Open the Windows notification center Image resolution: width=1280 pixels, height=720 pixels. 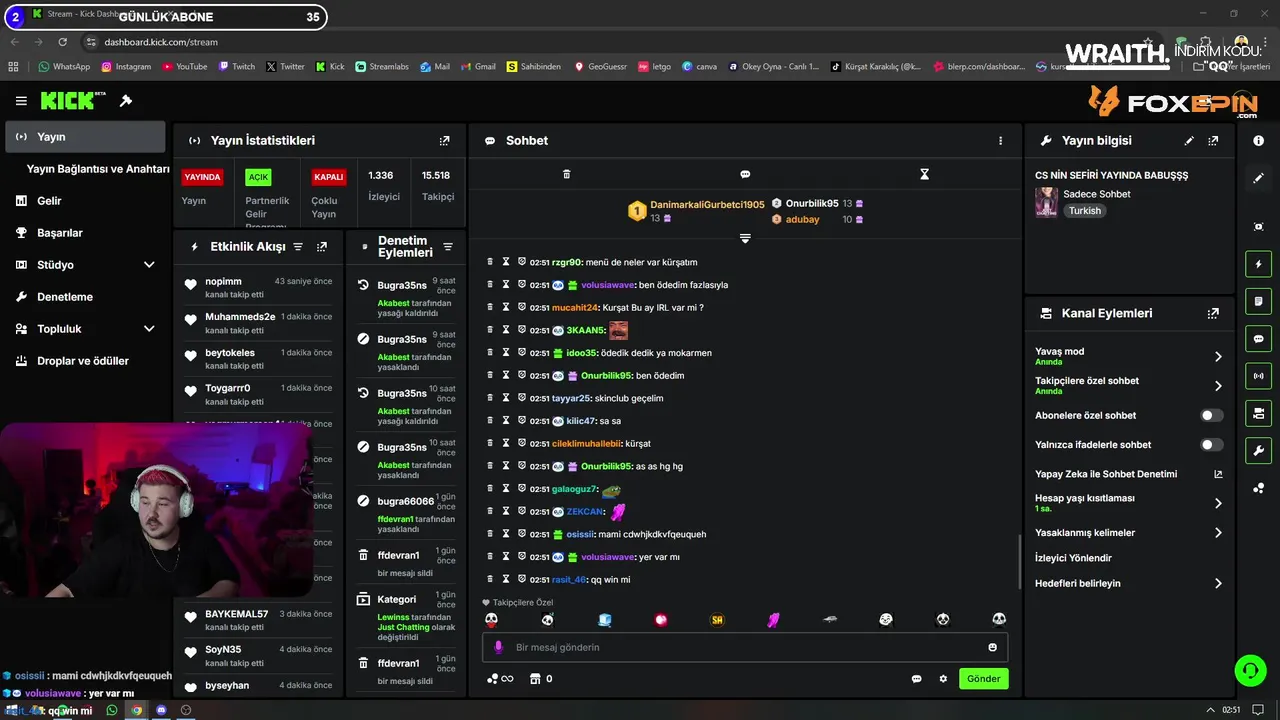pos(1258,710)
